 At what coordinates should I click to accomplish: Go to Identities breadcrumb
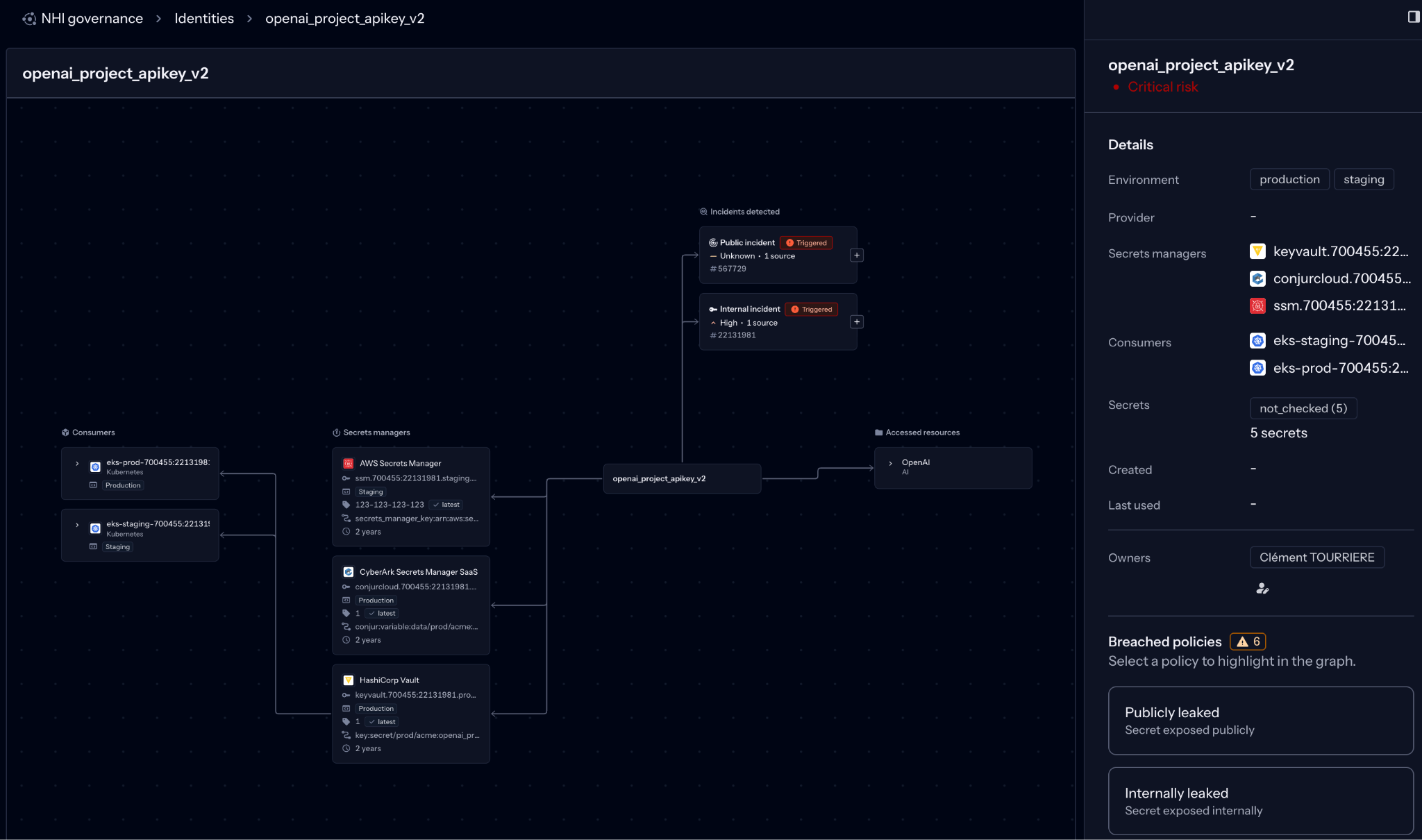tap(204, 19)
